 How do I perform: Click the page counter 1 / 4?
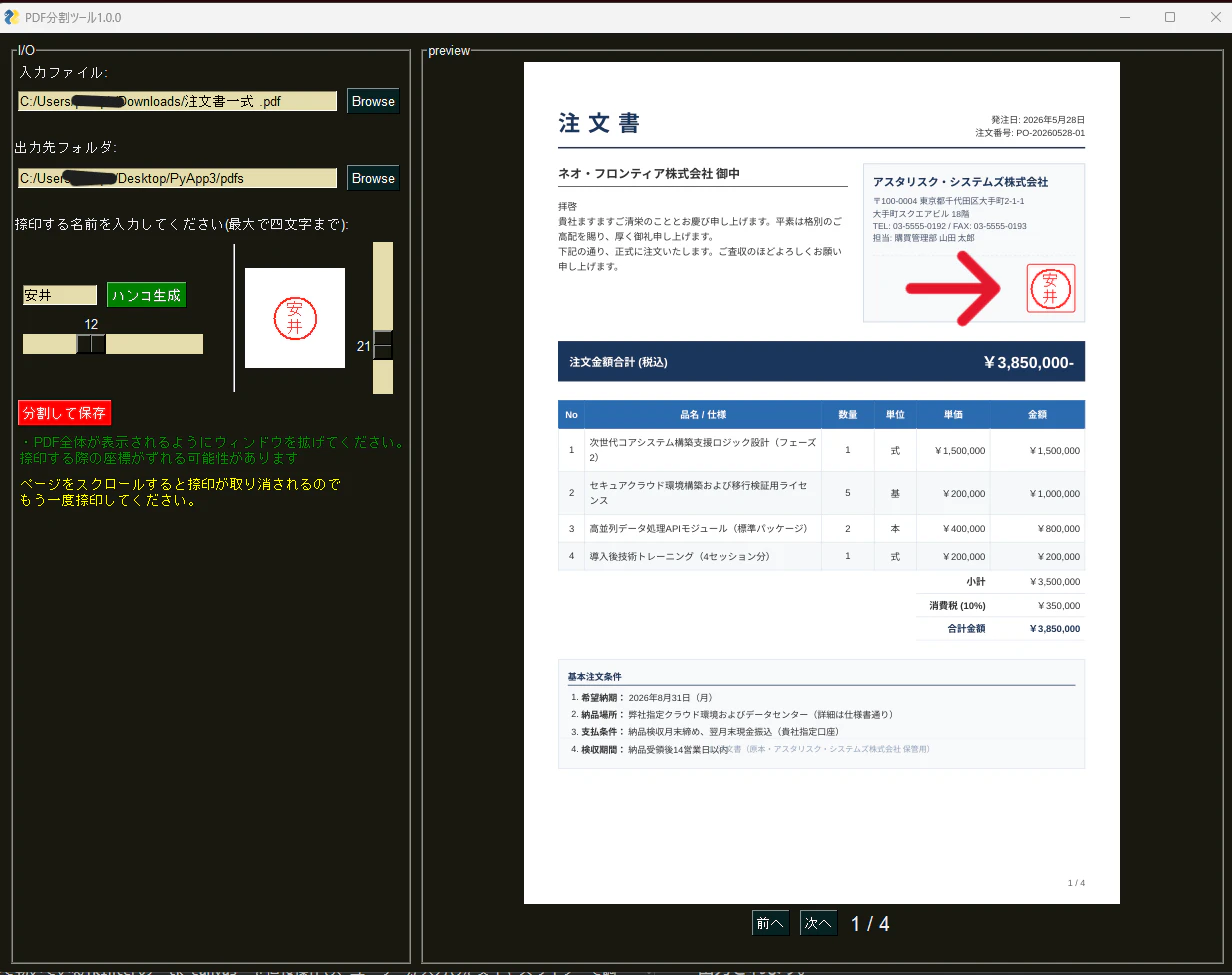tap(870, 923)
